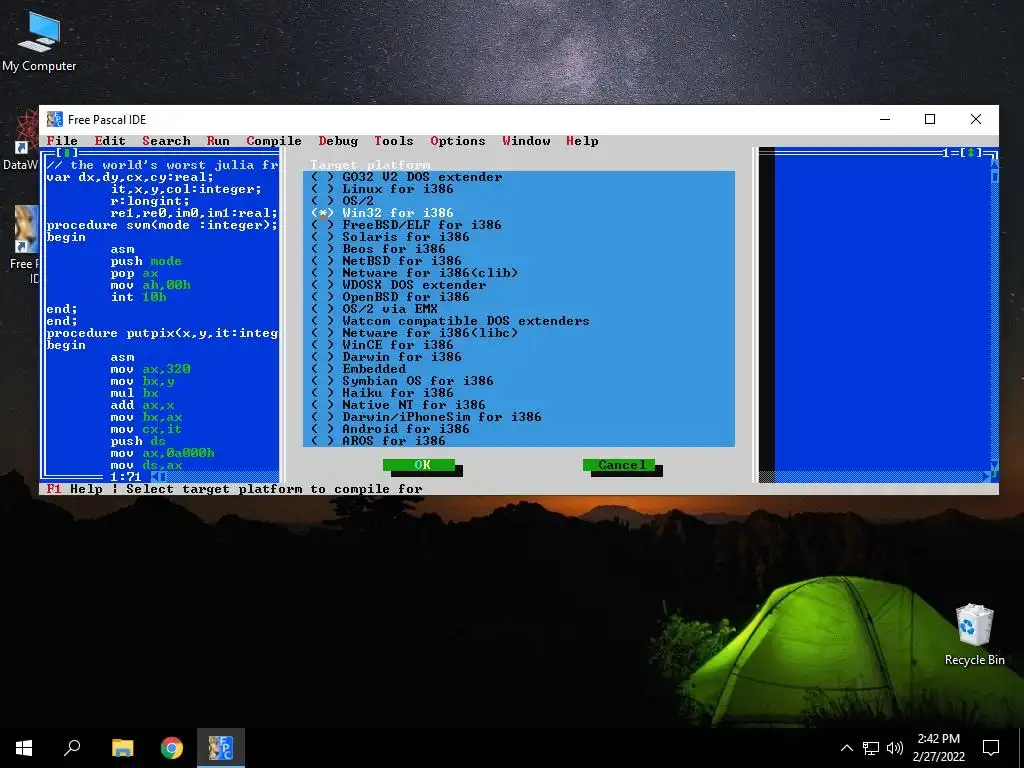Open the notification center icon

click(991, 748)
